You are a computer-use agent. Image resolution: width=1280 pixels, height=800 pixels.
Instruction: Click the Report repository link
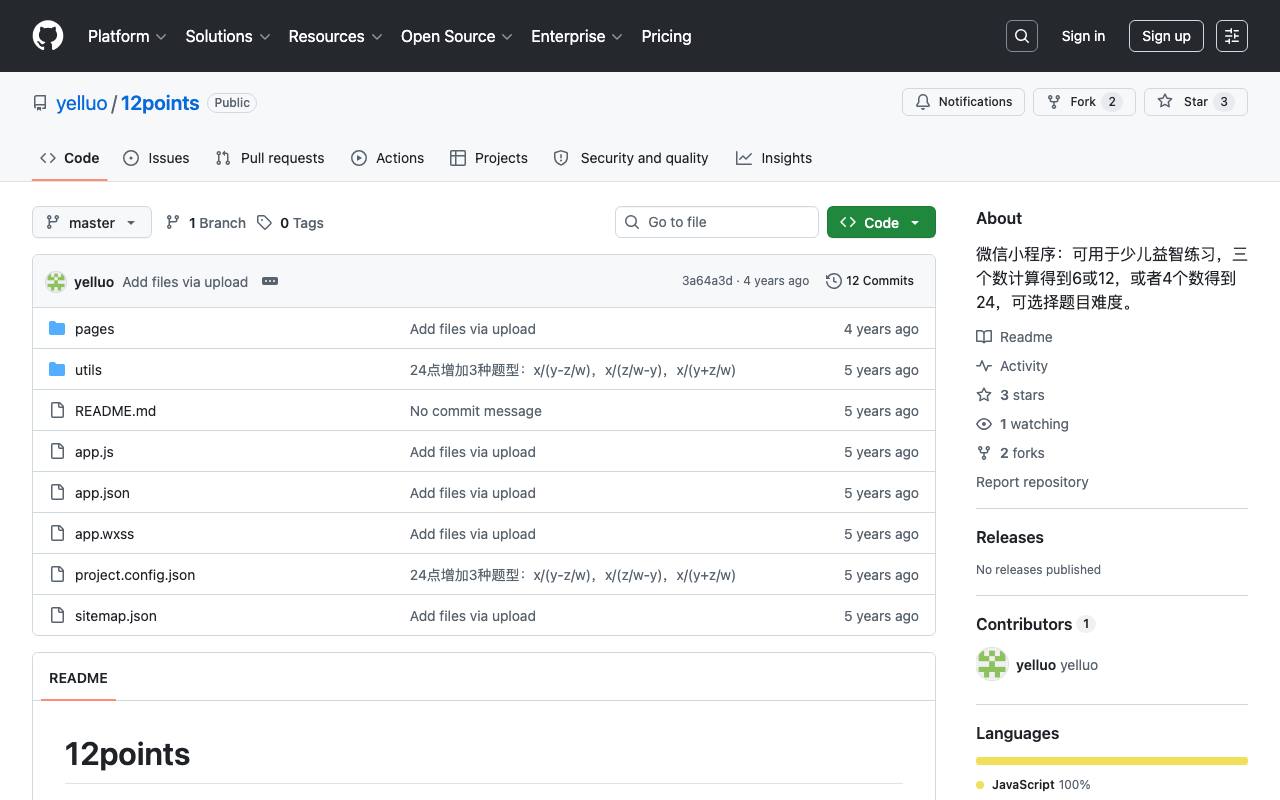pos(1032,482)
